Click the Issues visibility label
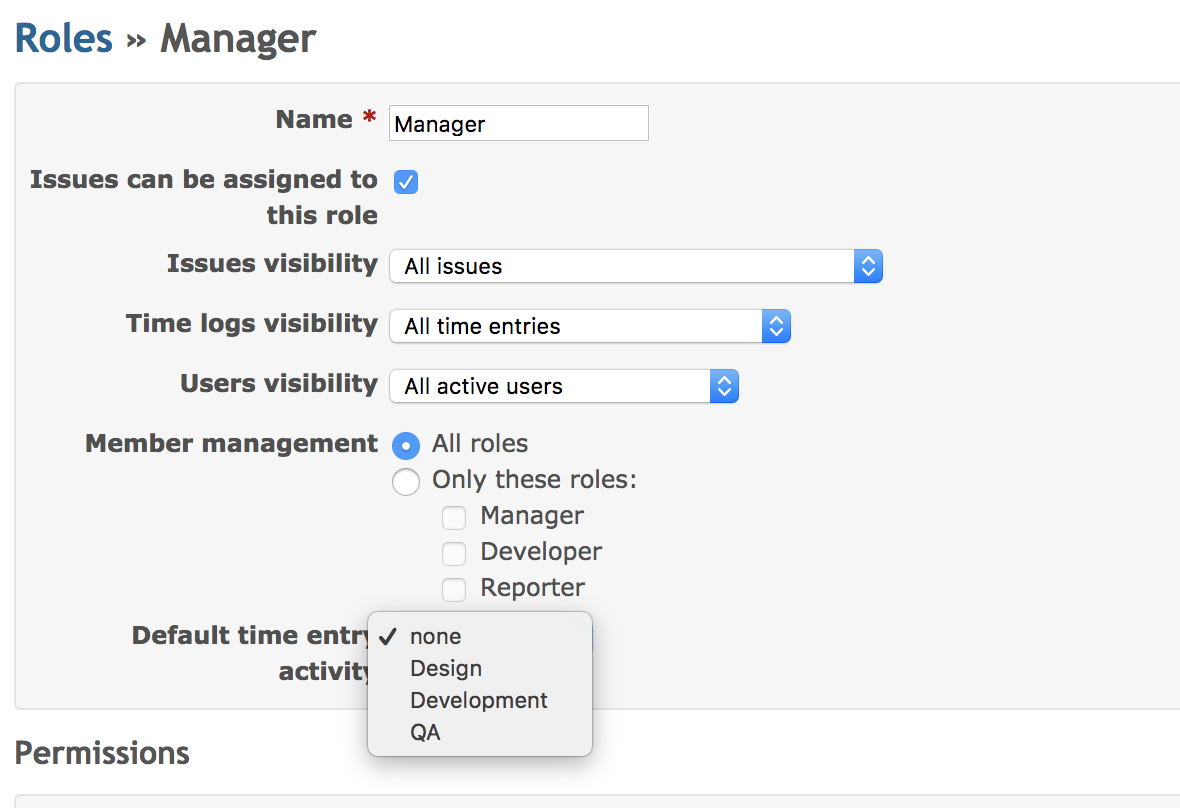 coord(272,264)
